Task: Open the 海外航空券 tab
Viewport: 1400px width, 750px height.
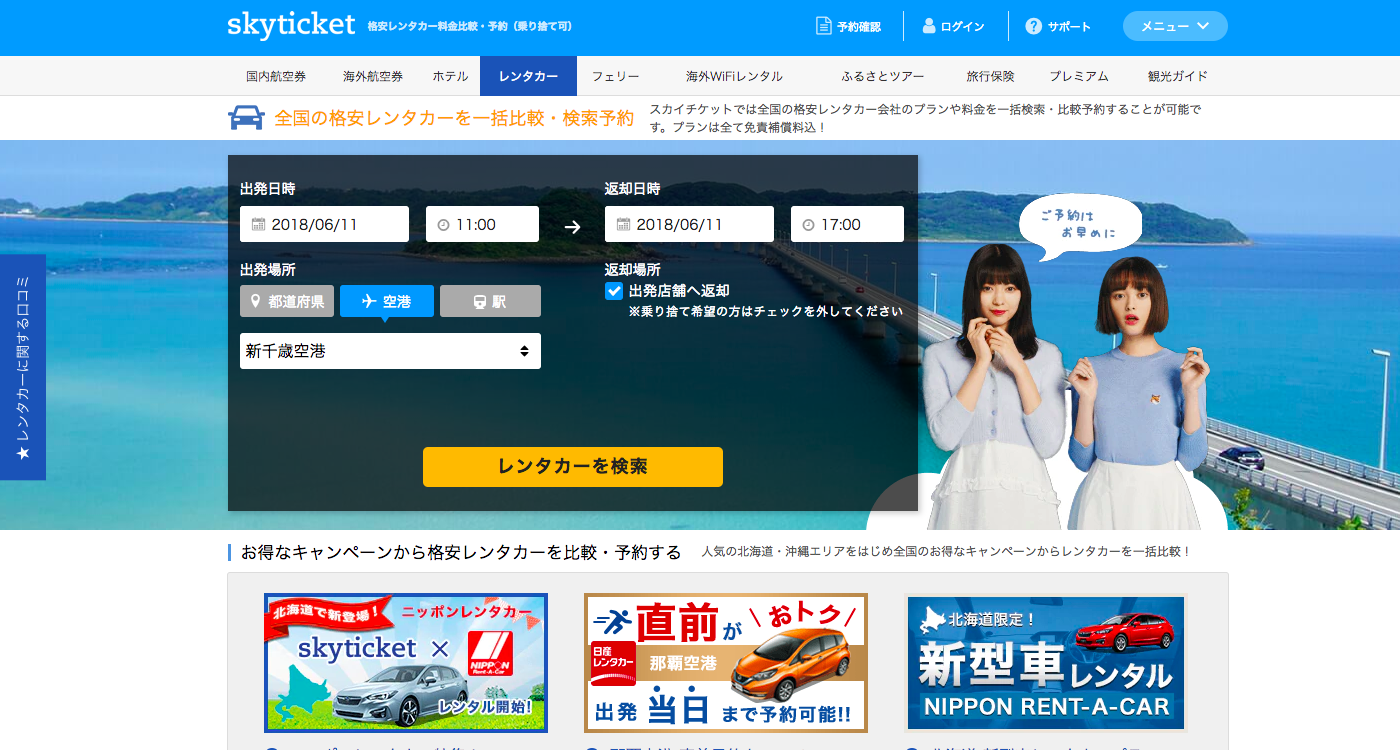Action: click(373, 76)
